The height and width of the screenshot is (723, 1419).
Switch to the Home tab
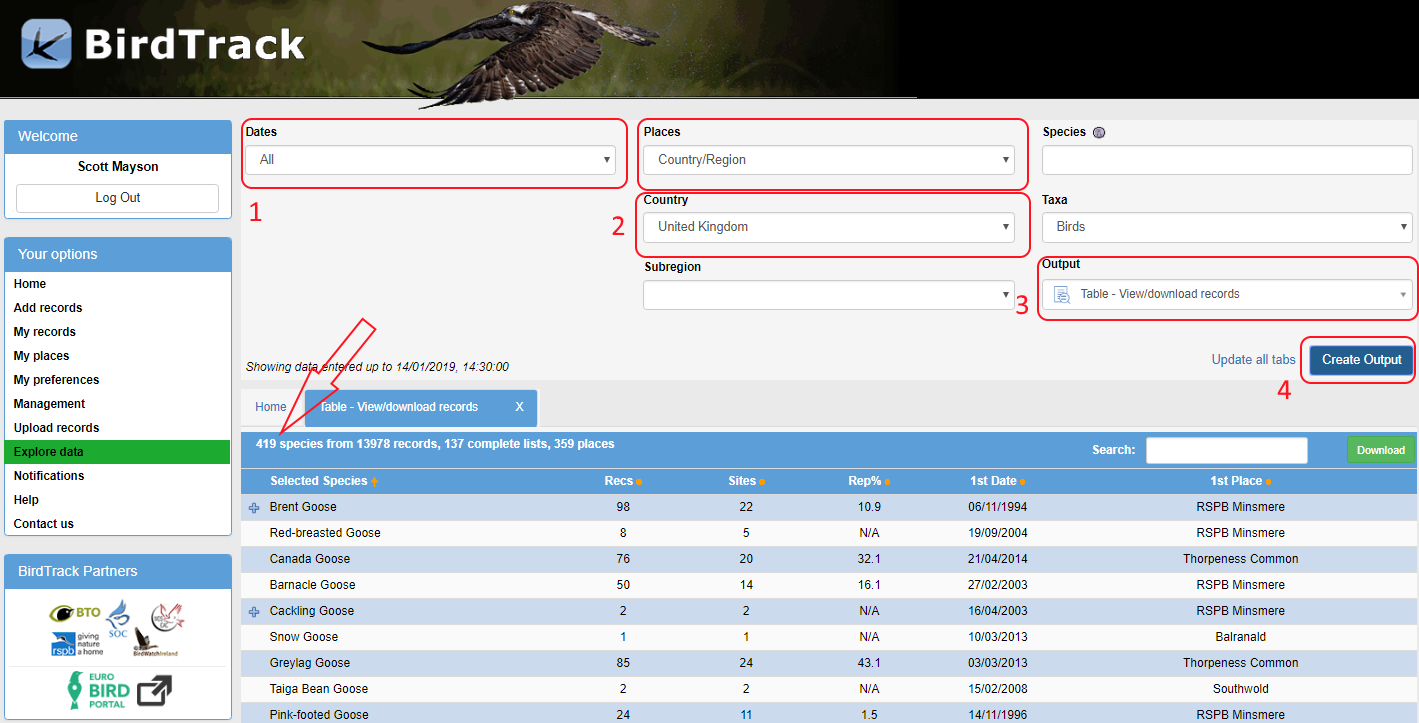[271, 407]
